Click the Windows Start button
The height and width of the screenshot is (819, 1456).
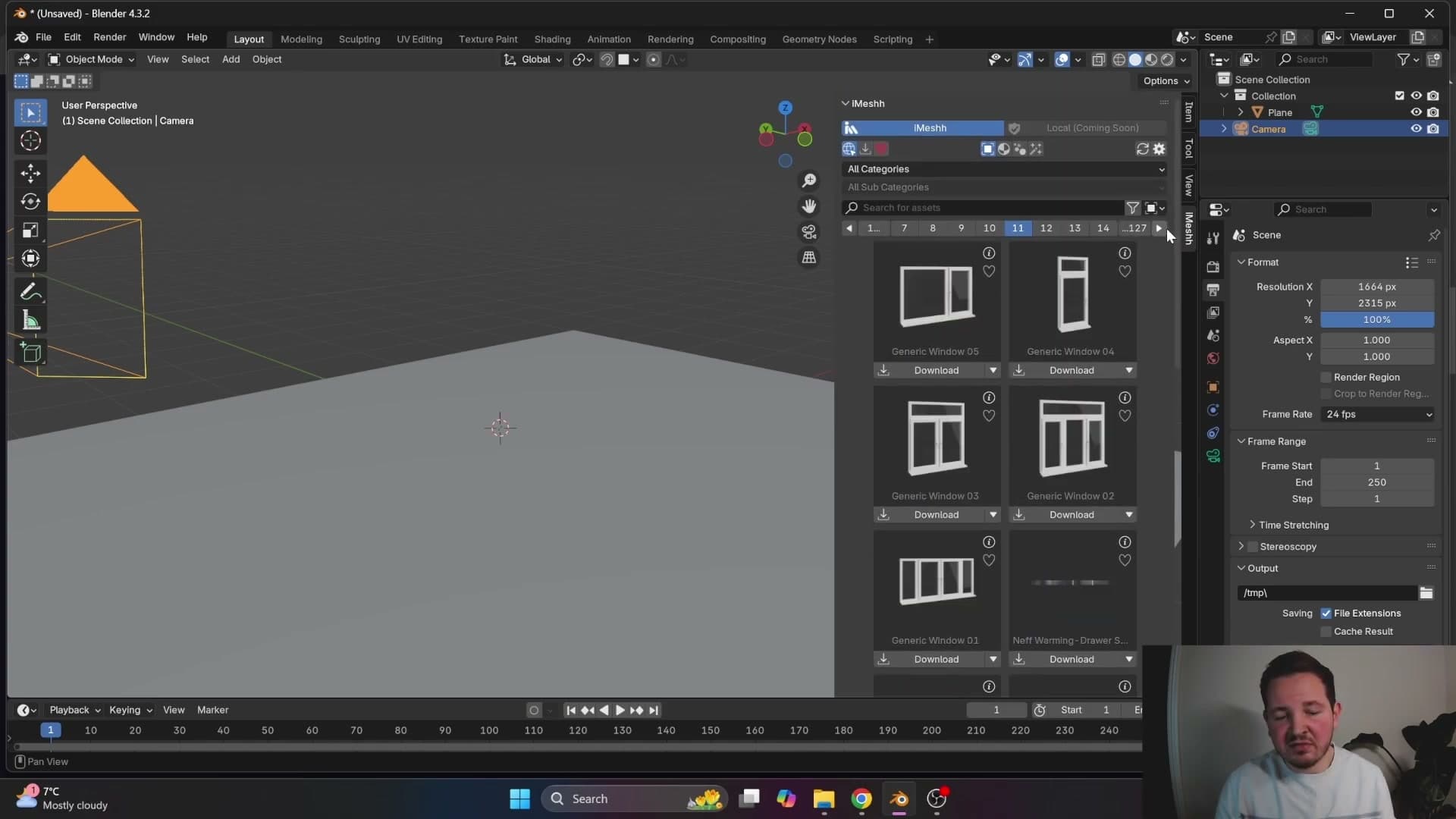tap(520, 799)
